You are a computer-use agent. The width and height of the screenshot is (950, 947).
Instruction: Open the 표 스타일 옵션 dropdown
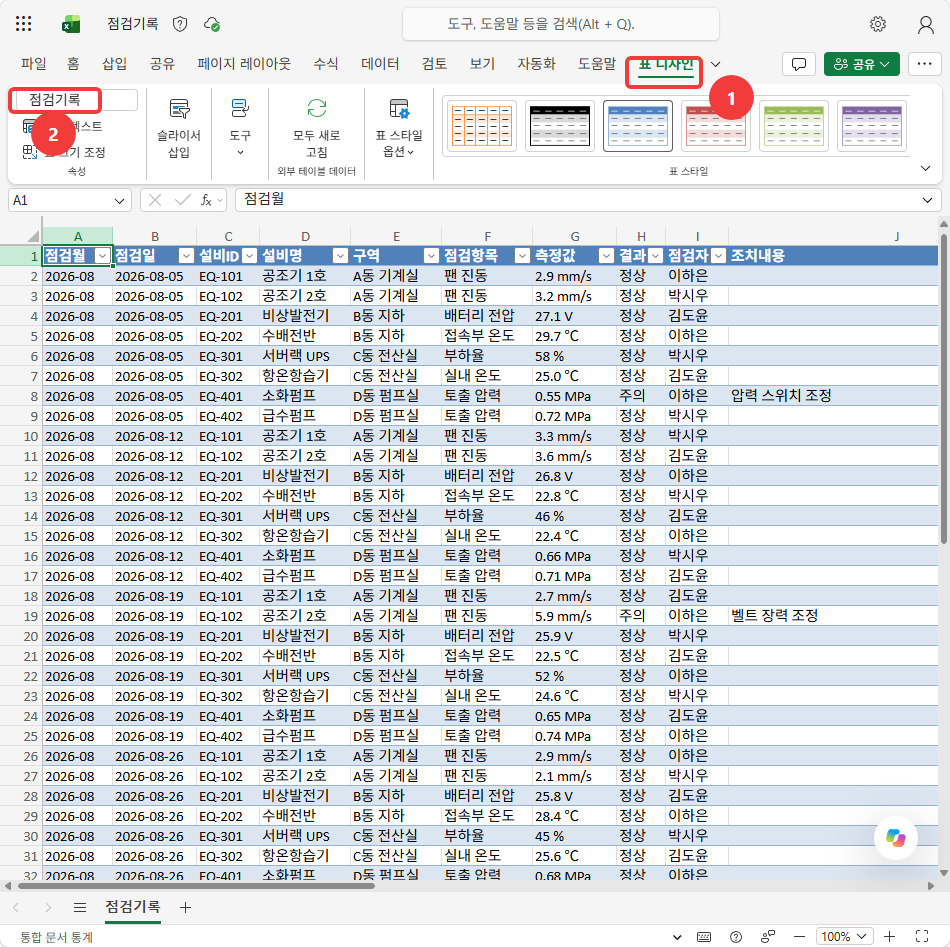(399, 128)
